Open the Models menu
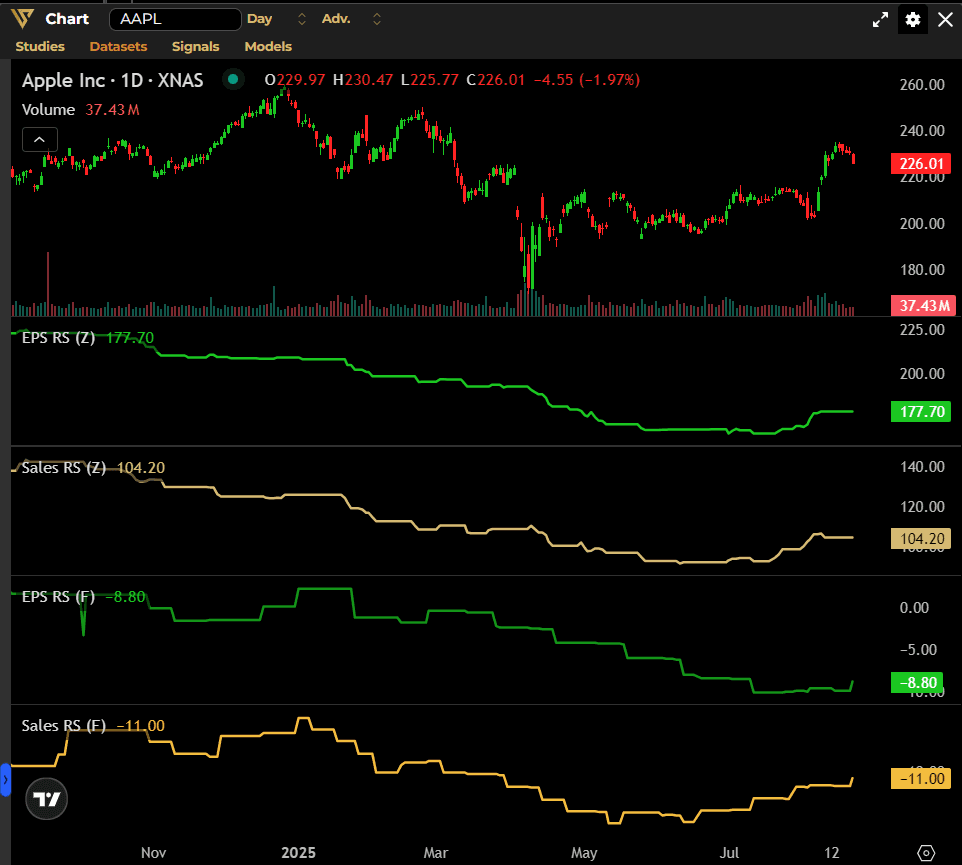The height and width of the screenshot is (865, 962). click(x=268, y=47)
